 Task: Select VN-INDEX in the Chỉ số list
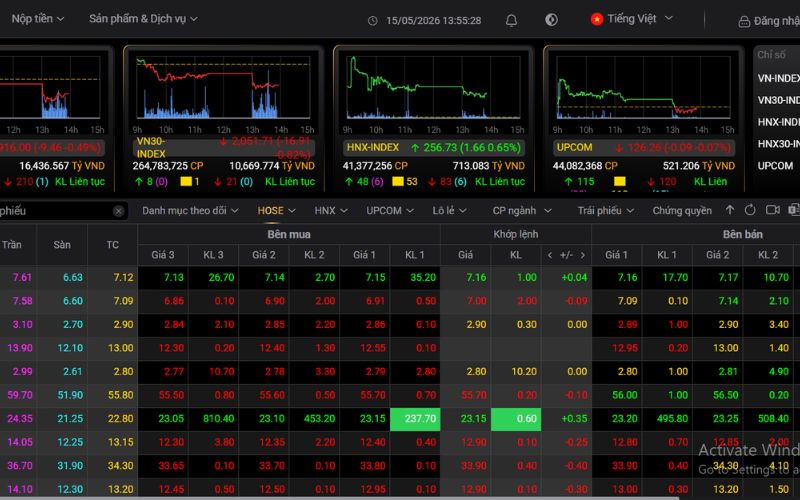778,79
